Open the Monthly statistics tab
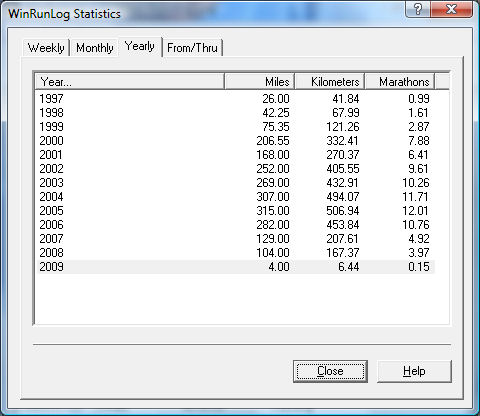This screenshot has height=416, width=480. [95, 48]
